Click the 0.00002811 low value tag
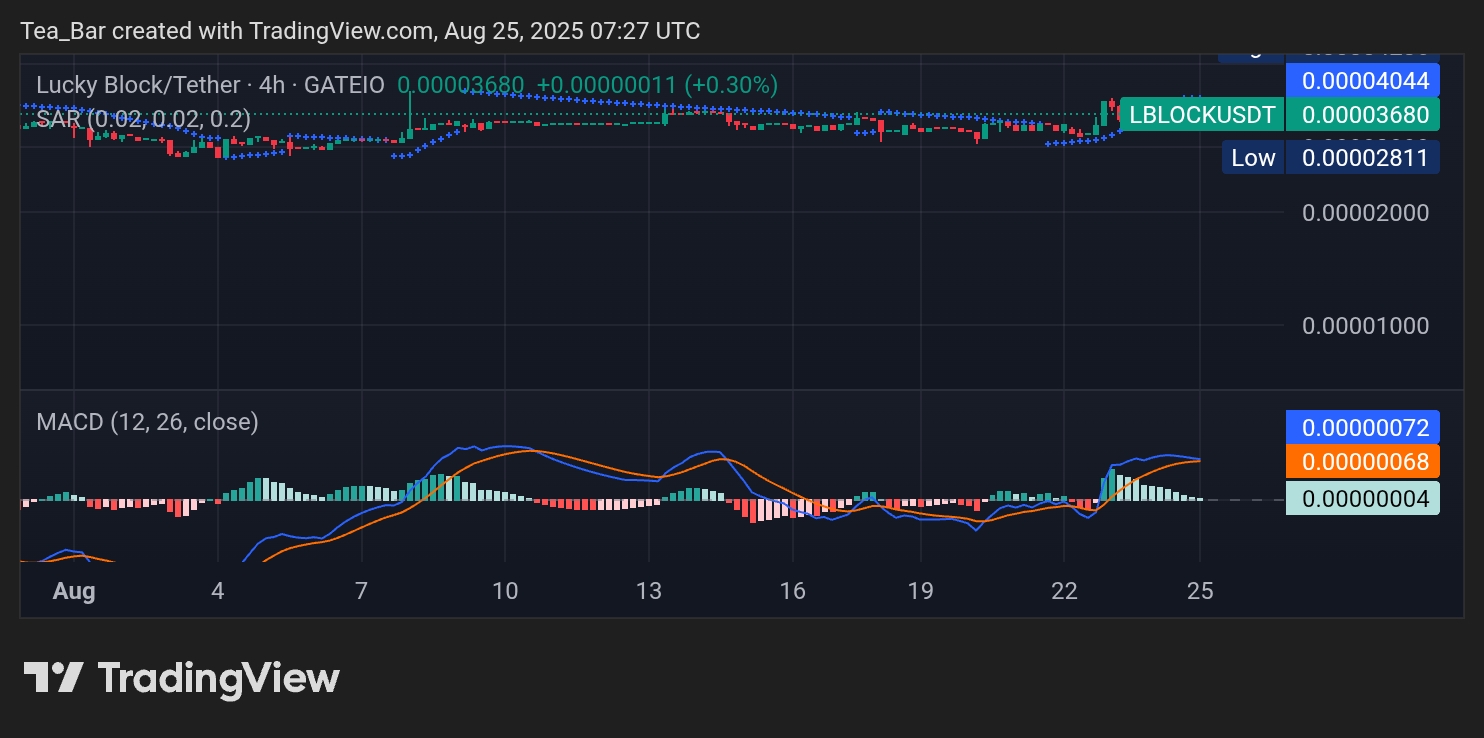 [x=1363, y=157]
